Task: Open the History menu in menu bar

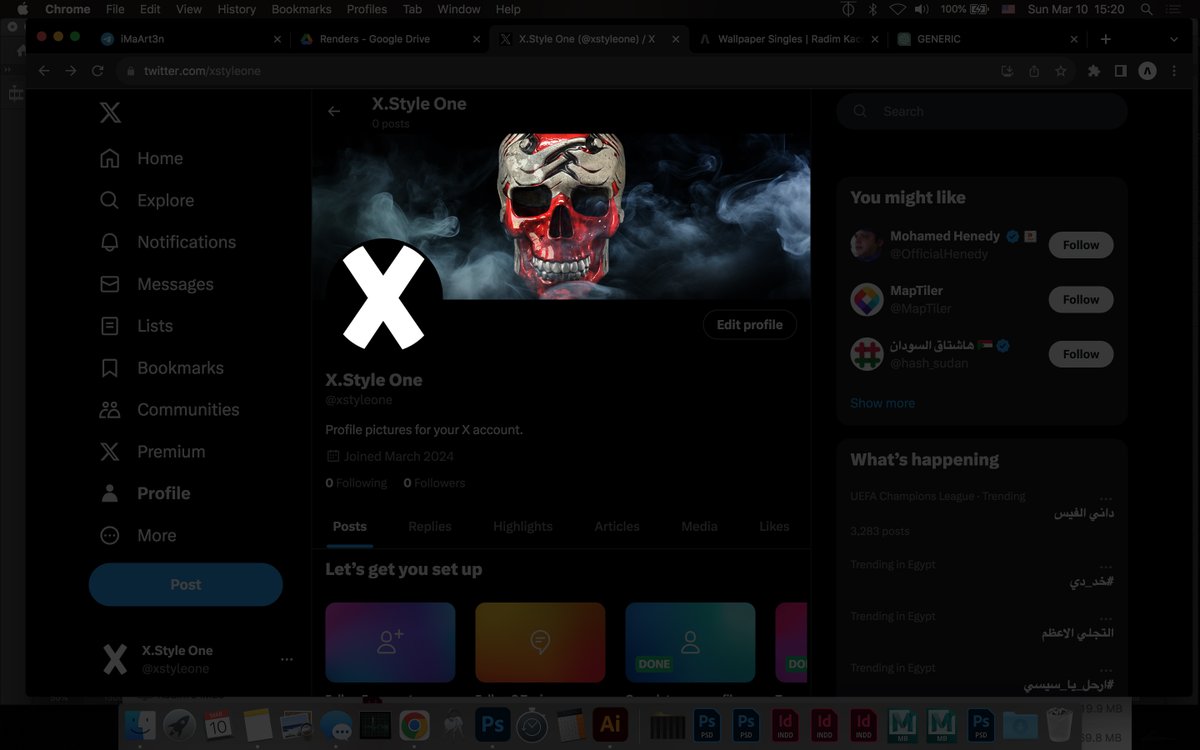Action: (x=236, y=9)
